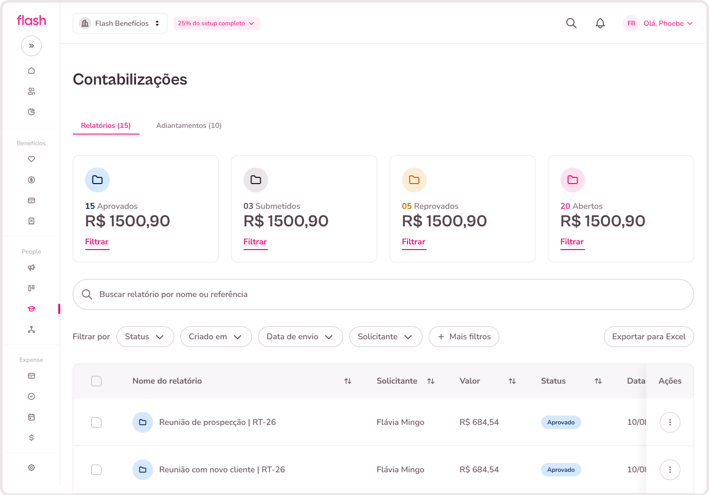Open the megaphone icon under People
The height and width of the screenshot is (495, 709).
31,268
